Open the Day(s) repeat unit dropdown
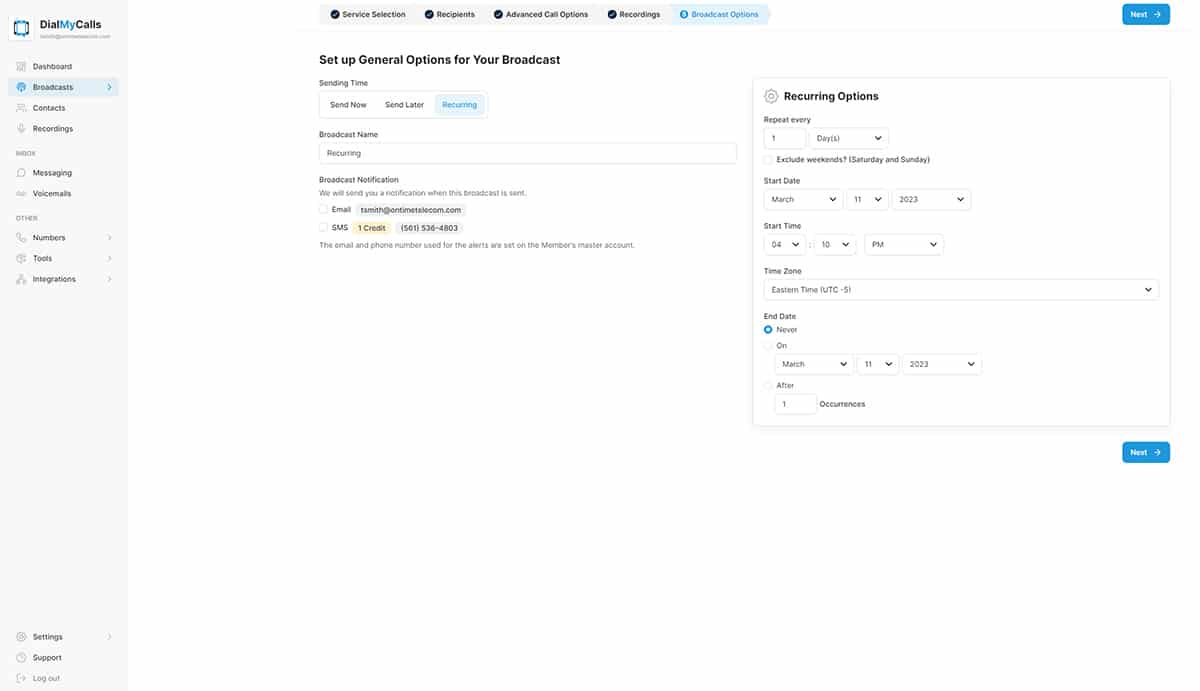The width and height of the screenshot is (1200, 691). tap(848, 139)
